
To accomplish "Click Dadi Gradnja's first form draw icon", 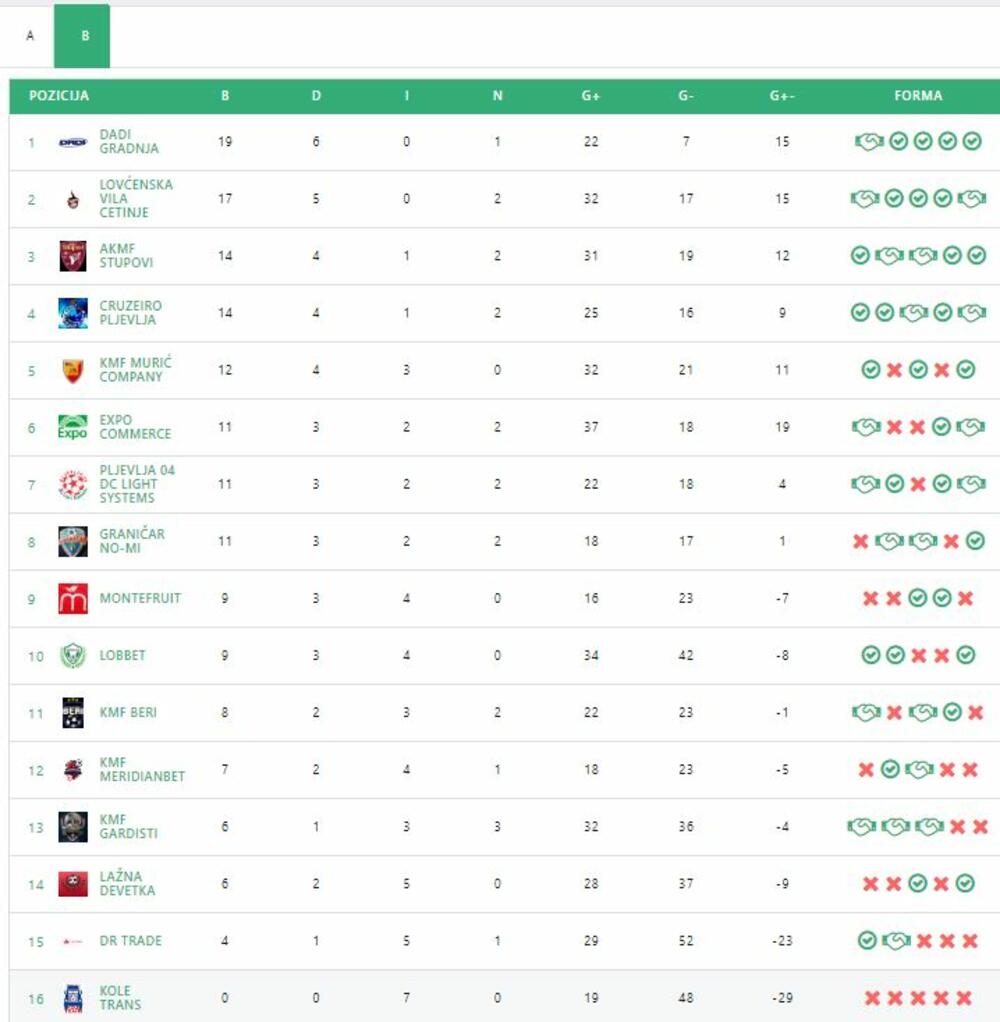I will pos(868,142).
